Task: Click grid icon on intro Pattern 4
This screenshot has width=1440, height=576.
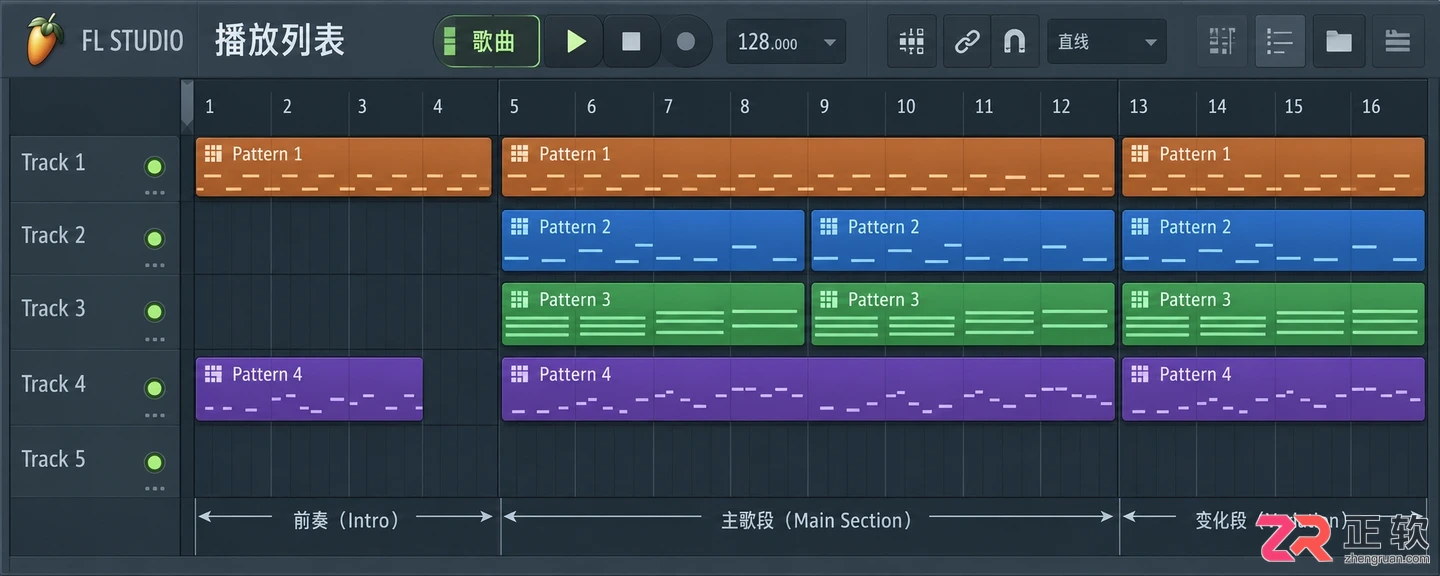Action: [x=213, y=374]
